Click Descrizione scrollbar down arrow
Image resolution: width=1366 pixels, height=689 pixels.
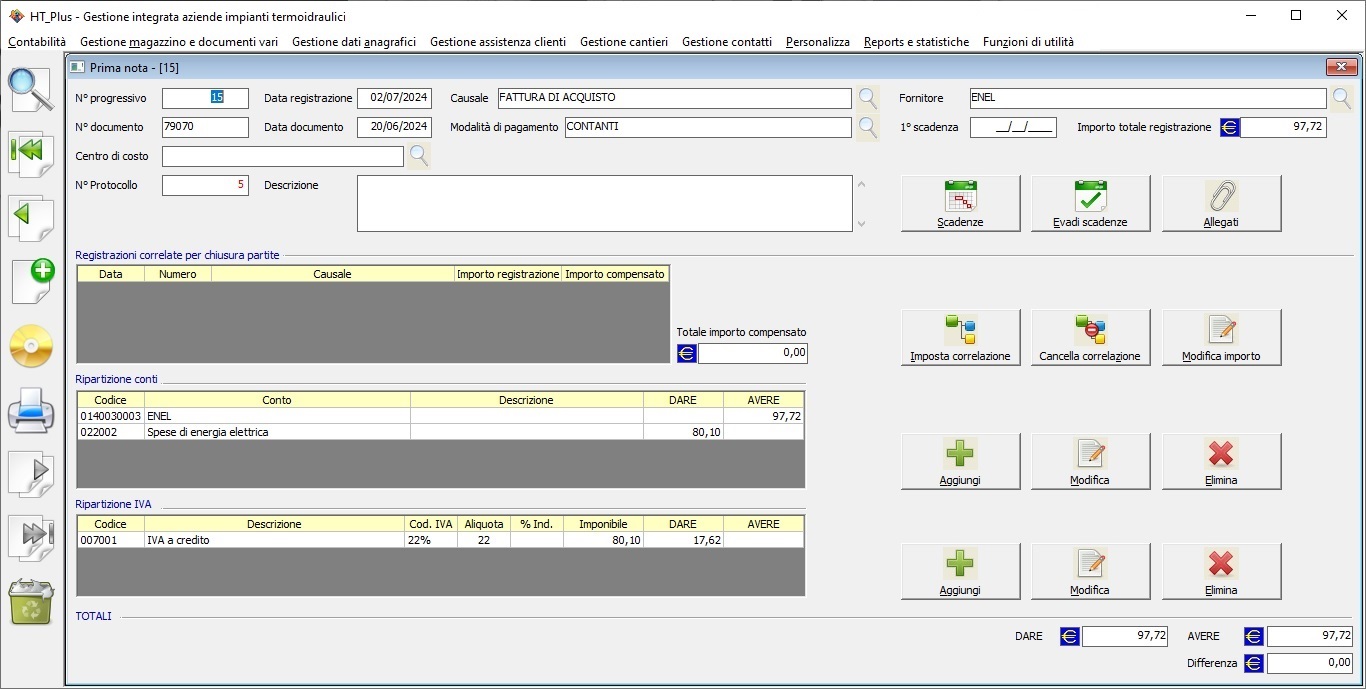pyautogui.click(x=862, y=224)
